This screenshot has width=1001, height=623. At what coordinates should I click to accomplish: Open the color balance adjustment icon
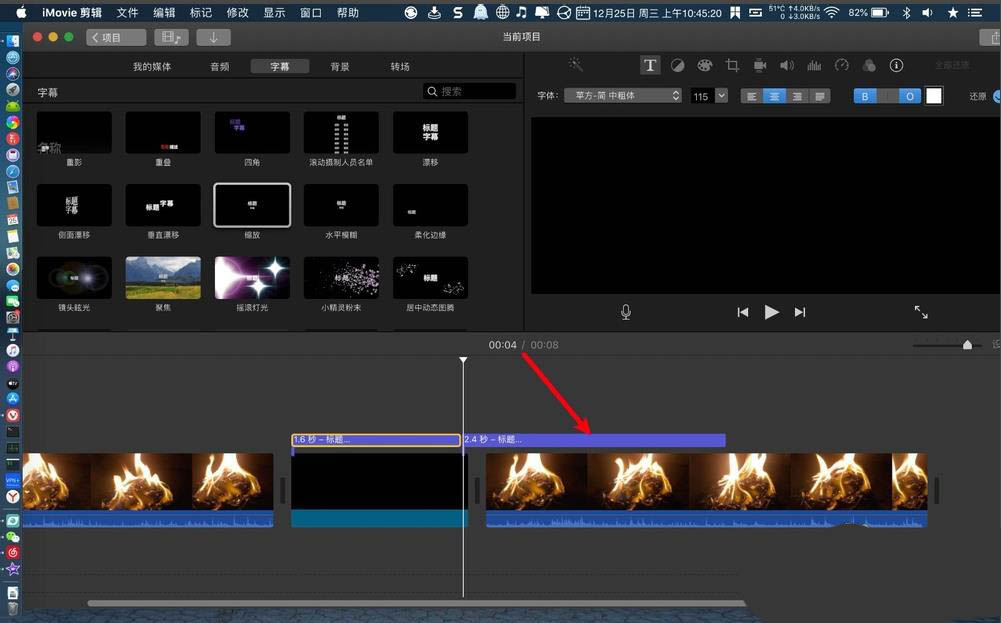pyautogui.click(x=677, y=65)
